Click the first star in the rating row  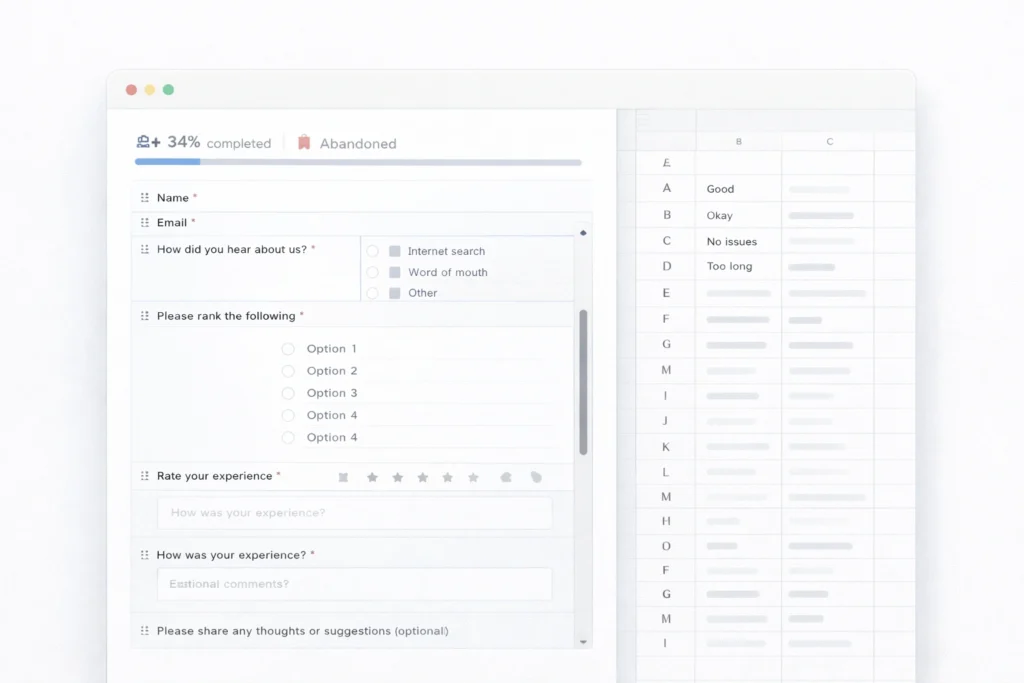[372, 477]
